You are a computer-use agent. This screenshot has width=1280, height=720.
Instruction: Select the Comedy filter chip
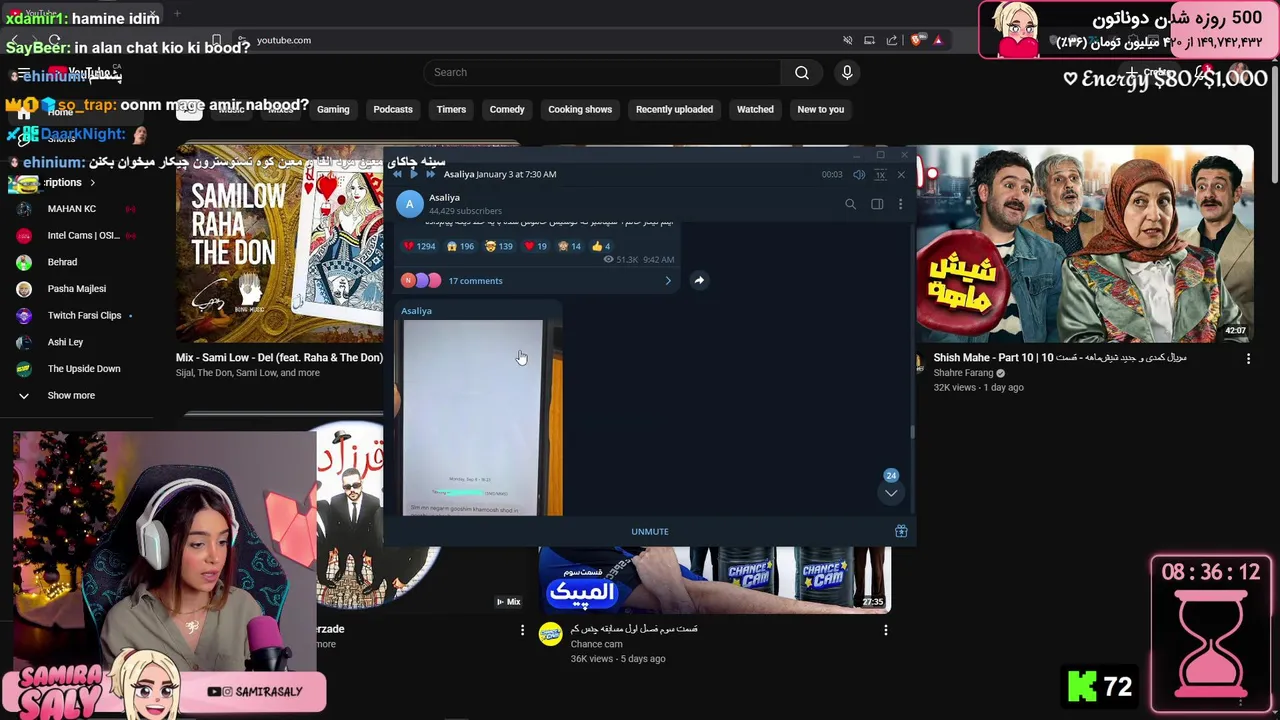point(507,109)
